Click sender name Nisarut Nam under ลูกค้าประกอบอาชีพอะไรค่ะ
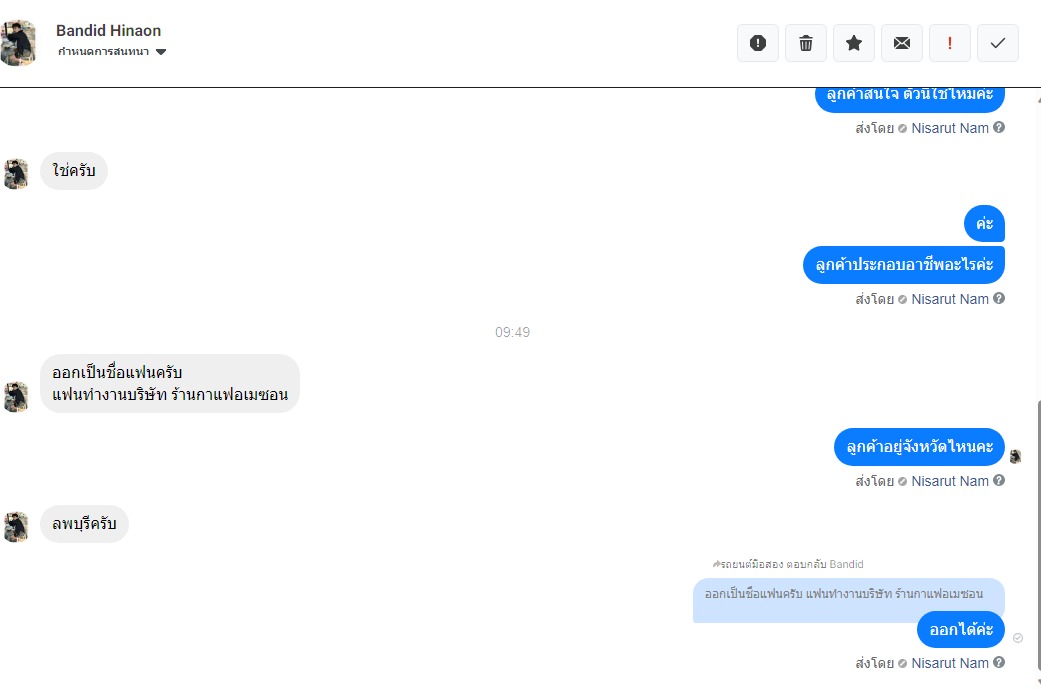 (949, 299)
